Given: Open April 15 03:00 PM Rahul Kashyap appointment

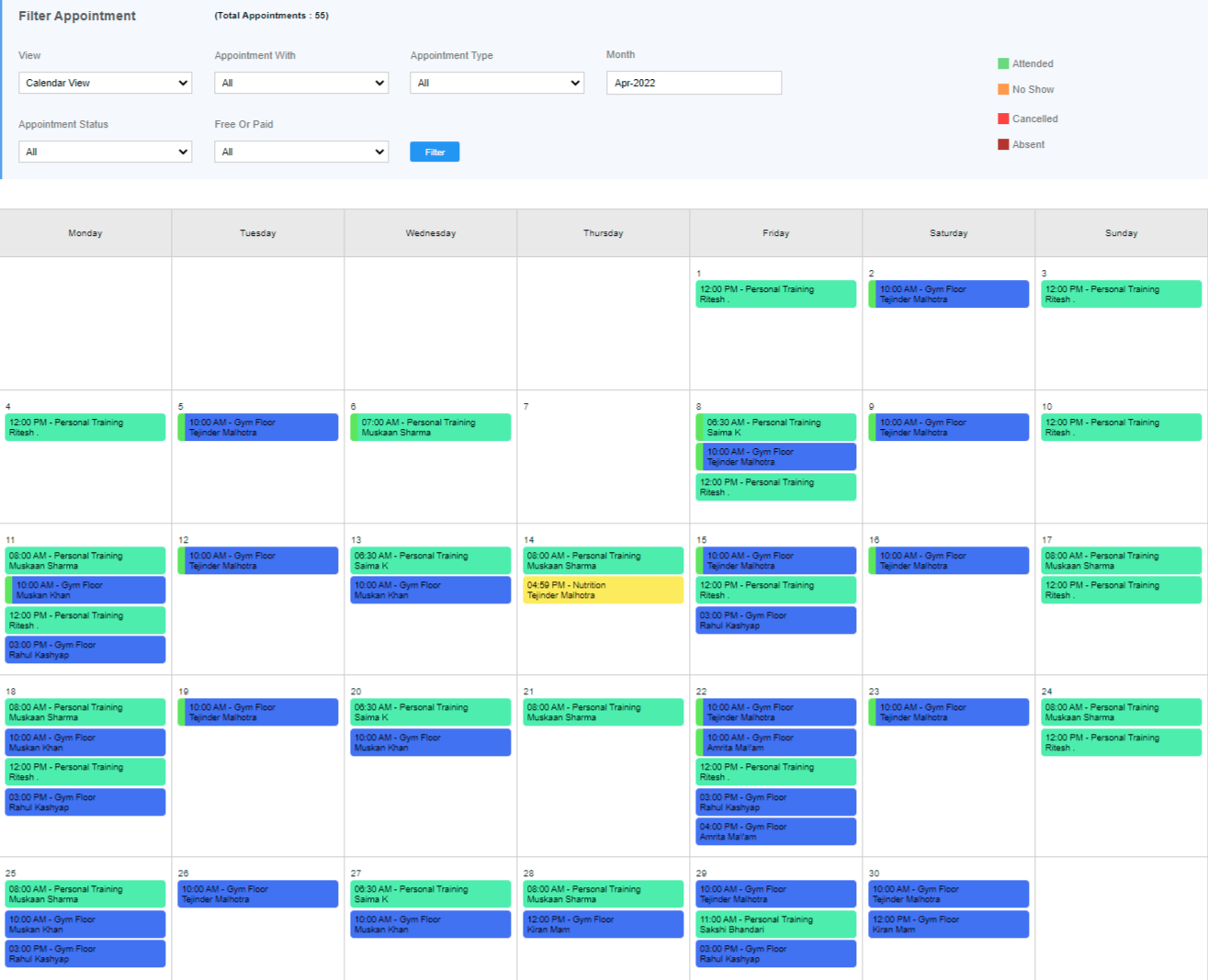Looking at the screenshot, I should click(776, 620).
